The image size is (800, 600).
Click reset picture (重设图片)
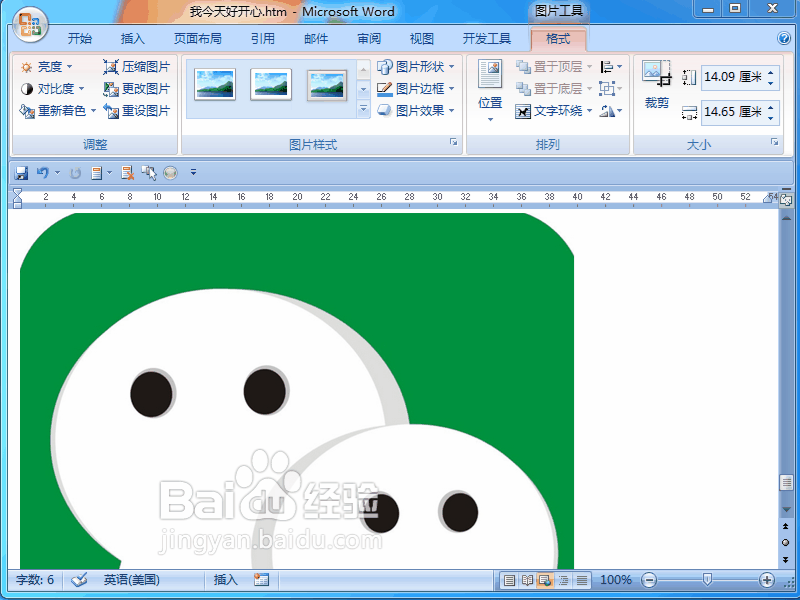click(136, 111)
